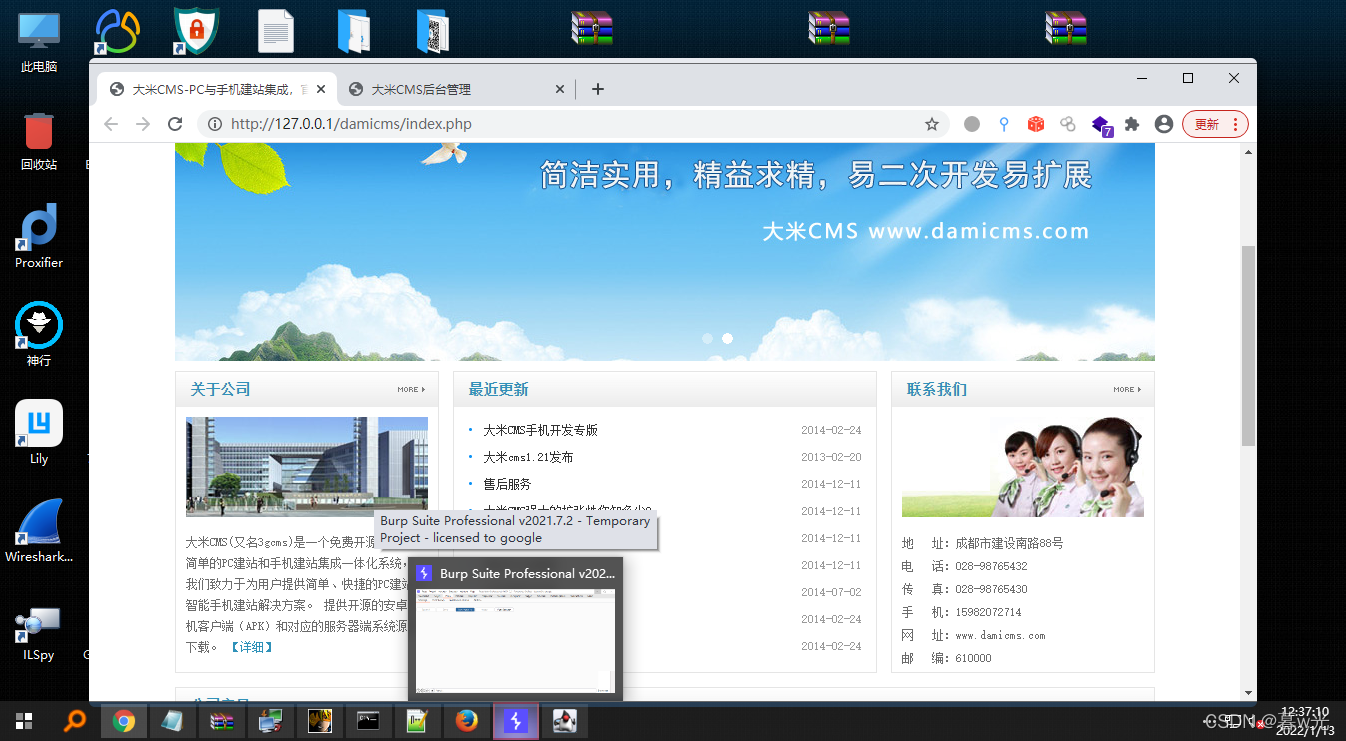Launch Wireshark from the desktop
This screenshot has width=1346, height=741.
[39, 531]
